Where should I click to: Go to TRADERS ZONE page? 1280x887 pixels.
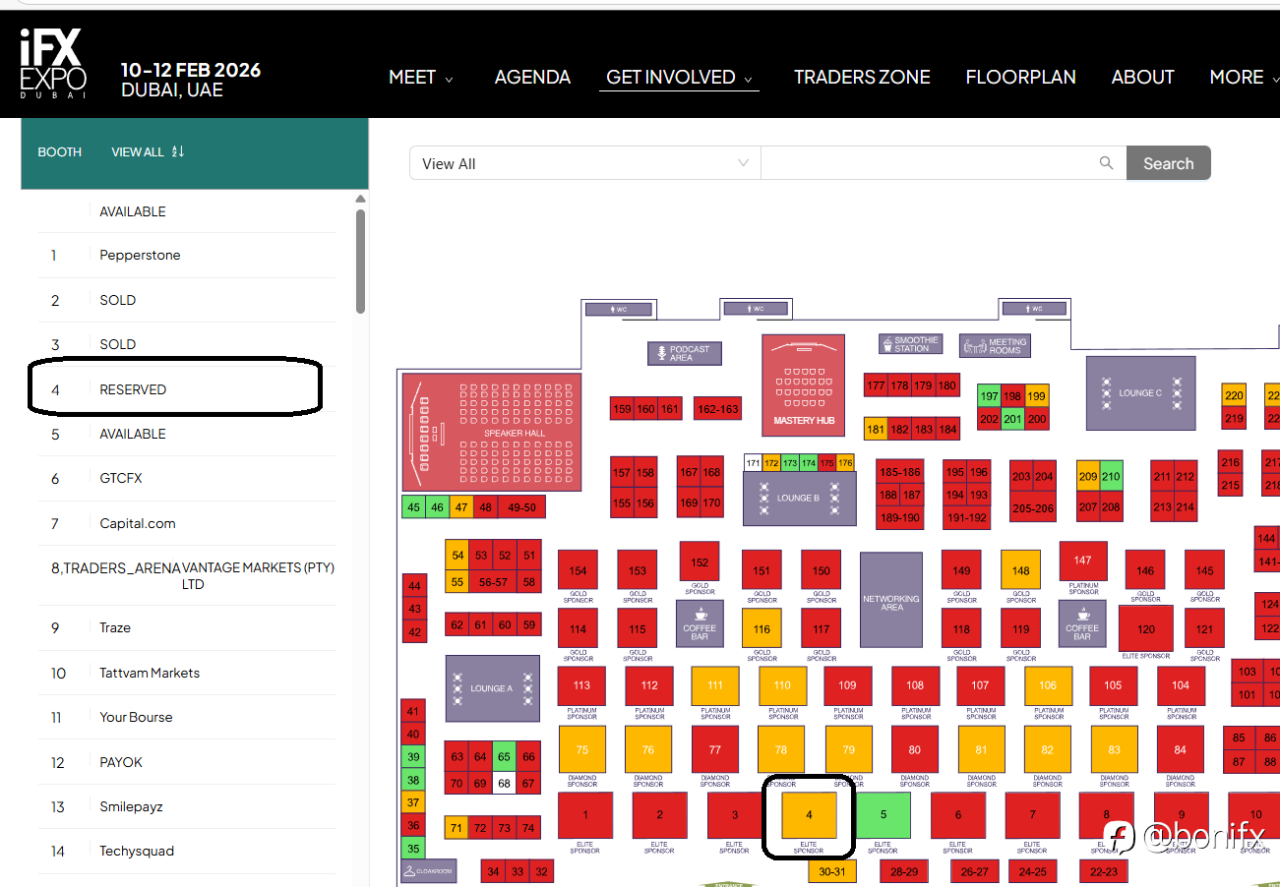[862, 77]
